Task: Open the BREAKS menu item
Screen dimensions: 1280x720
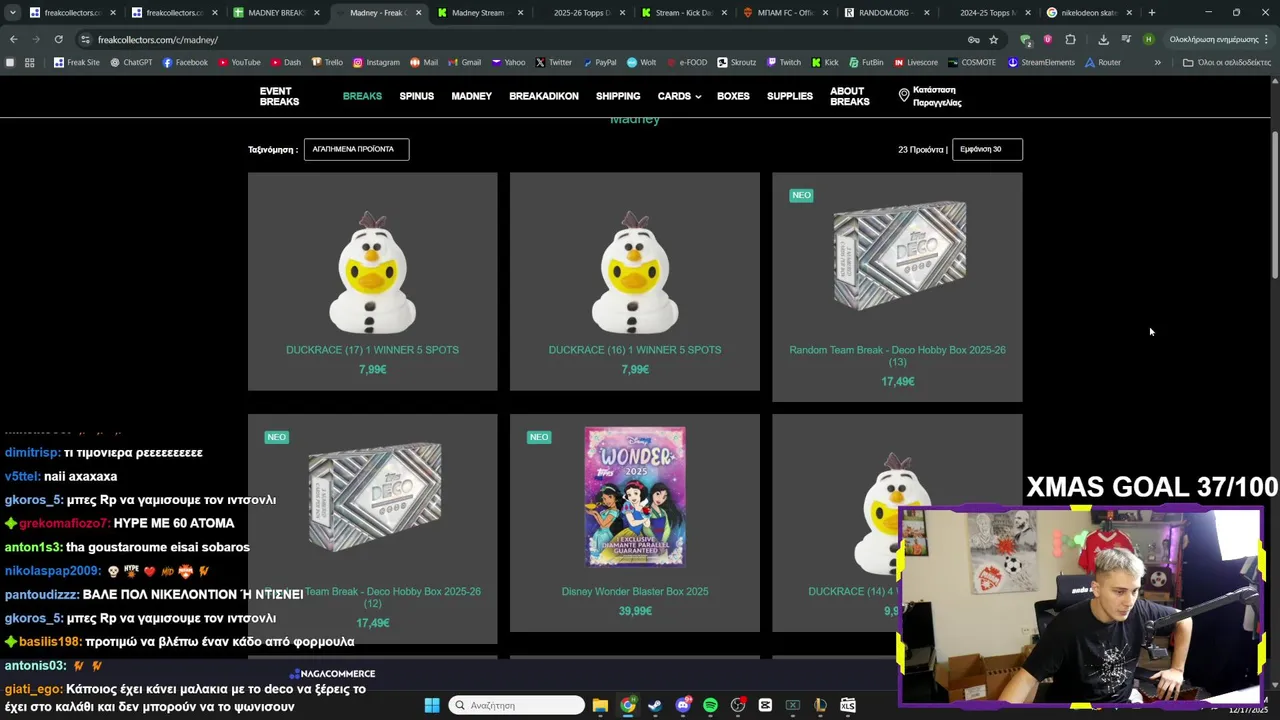Action: 362,96
